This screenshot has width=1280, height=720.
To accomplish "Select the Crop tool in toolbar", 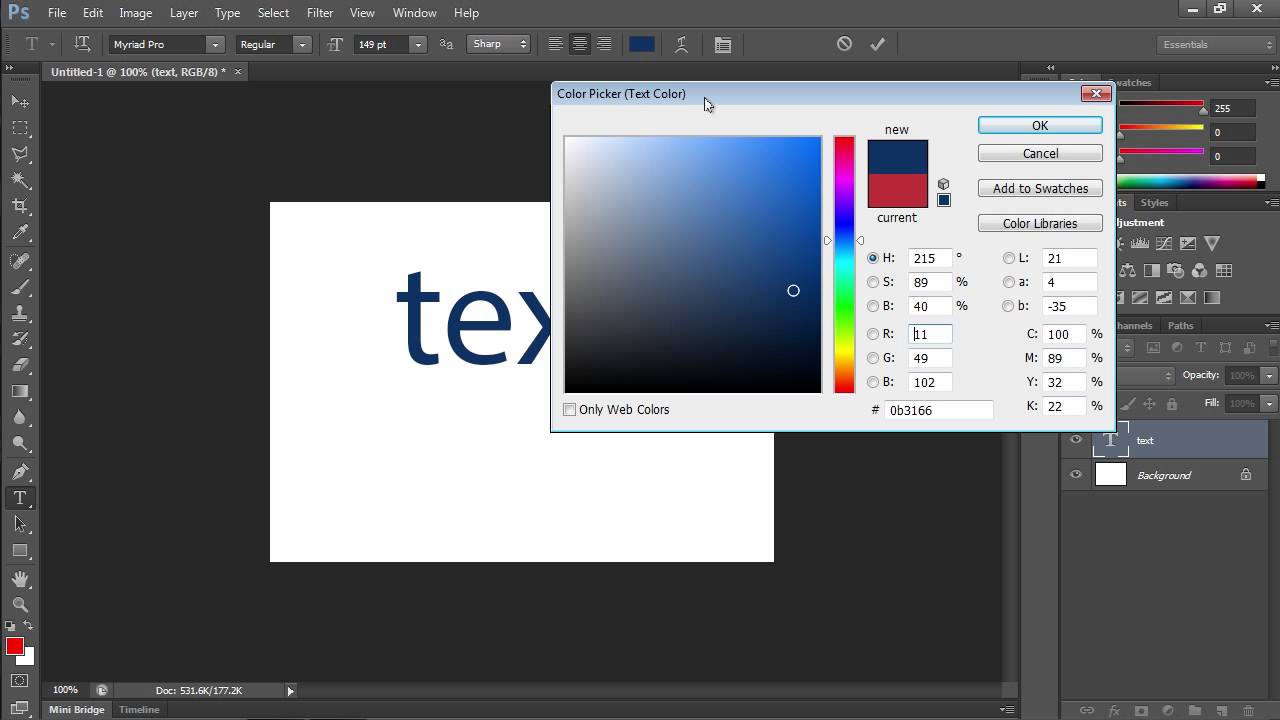I will coord(20,206).
